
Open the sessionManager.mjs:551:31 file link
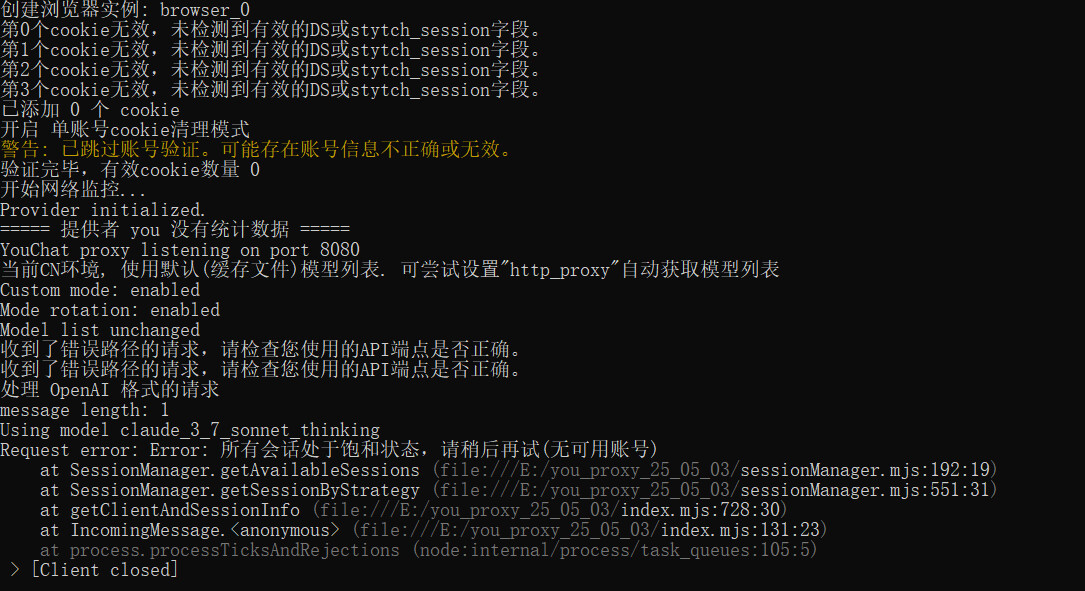coord(715,490)
